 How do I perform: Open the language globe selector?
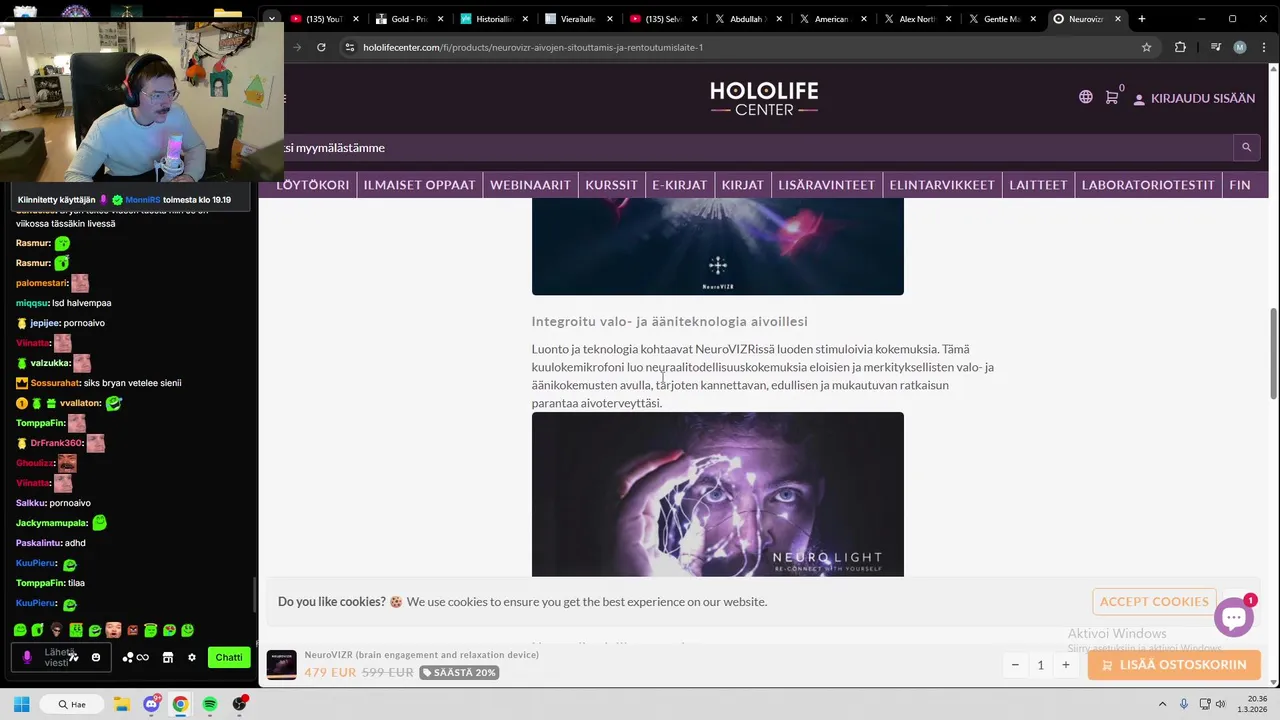pos(1086,97)
